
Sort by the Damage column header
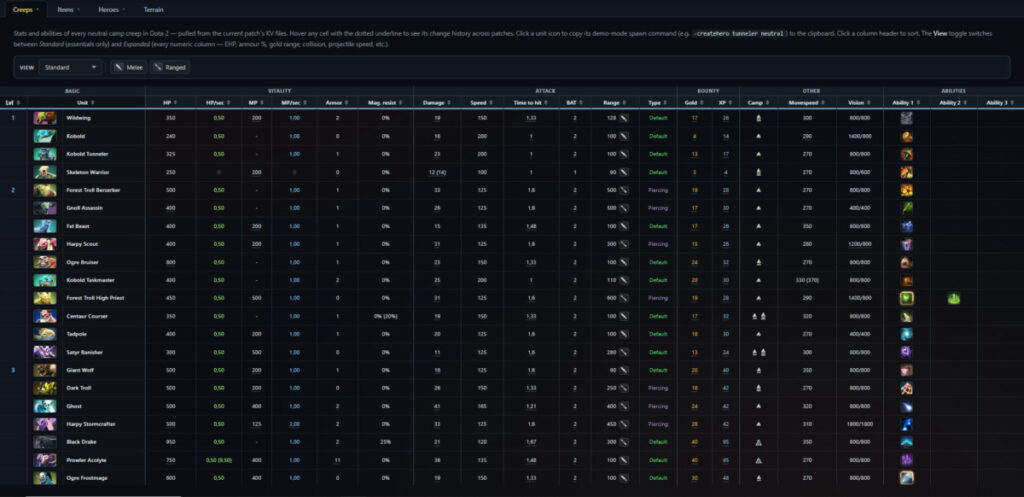click(437, 103)
